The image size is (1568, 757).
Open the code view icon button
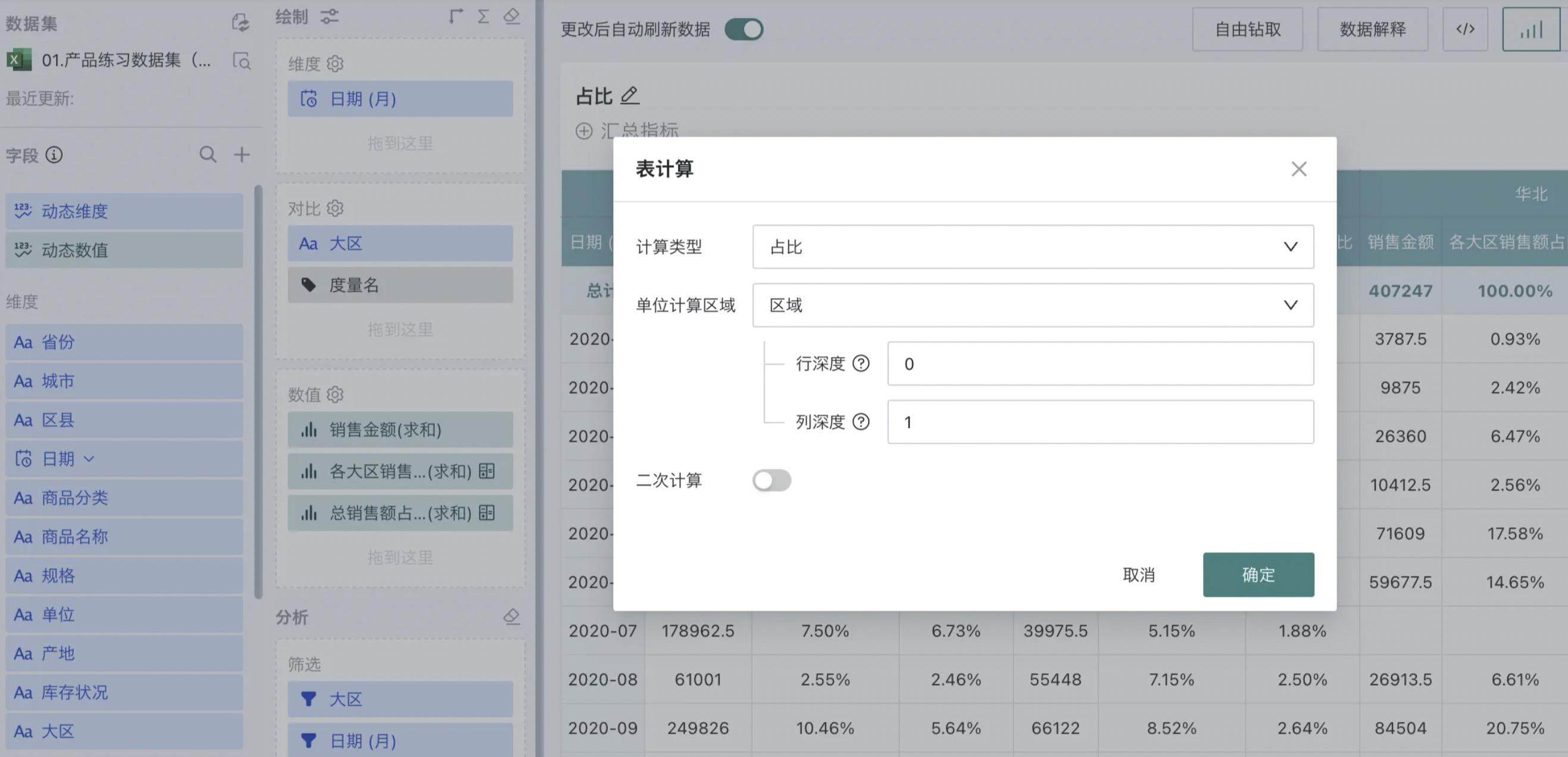click(x=1464, y=29)
